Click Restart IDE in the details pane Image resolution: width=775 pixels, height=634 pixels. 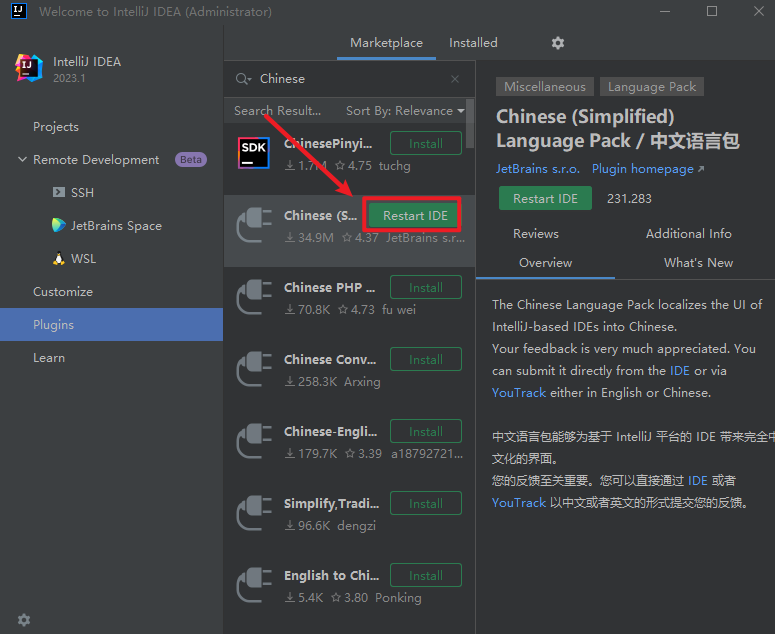[x=545, y=198]
